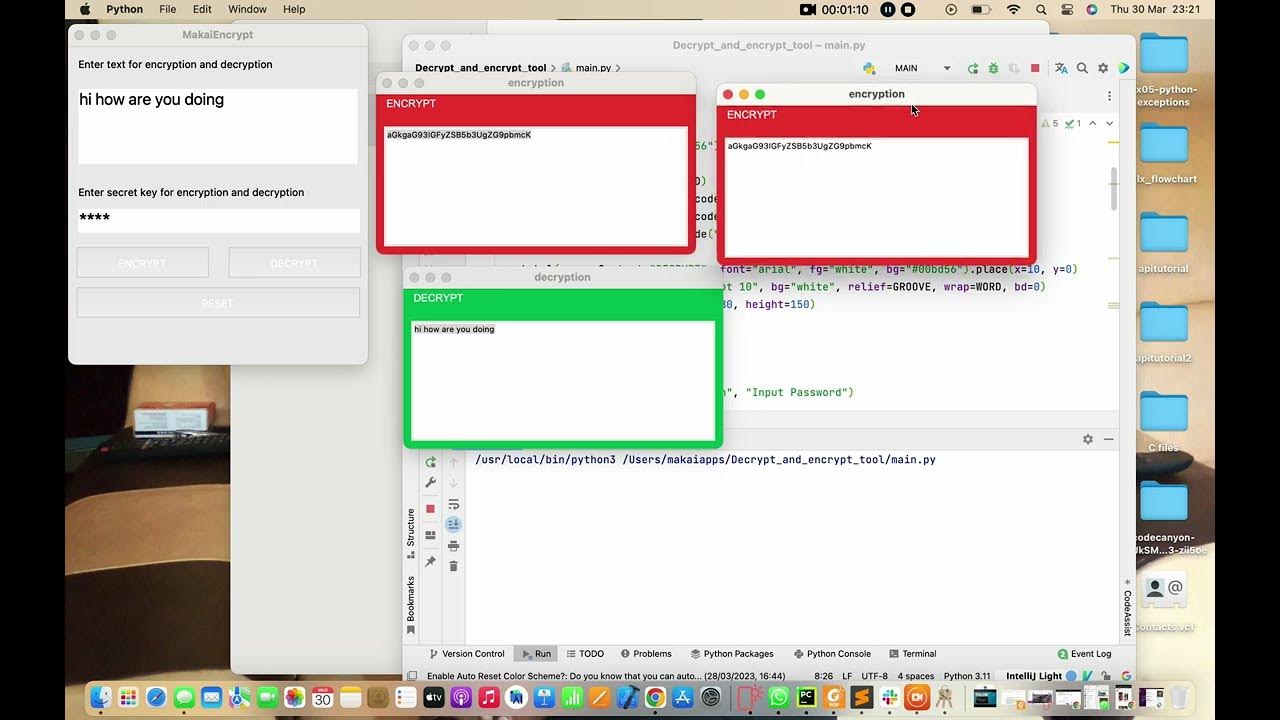
Task: Open the File menu
Action: 167,9
